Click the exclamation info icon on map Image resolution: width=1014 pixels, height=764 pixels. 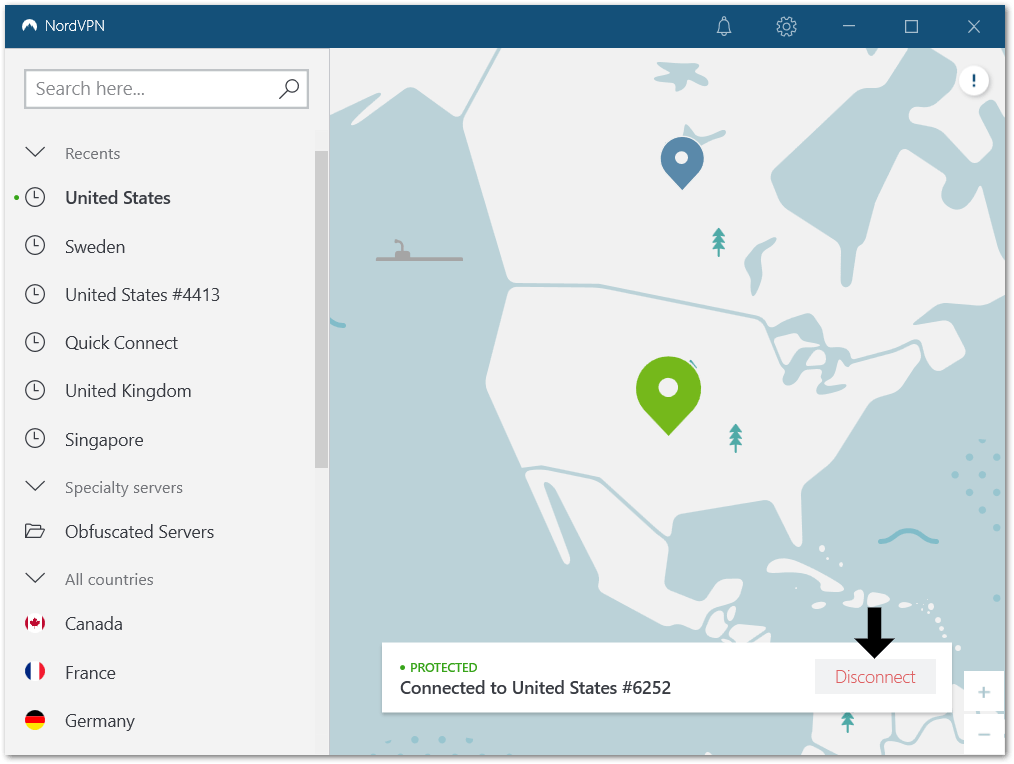tap(973, 81)
